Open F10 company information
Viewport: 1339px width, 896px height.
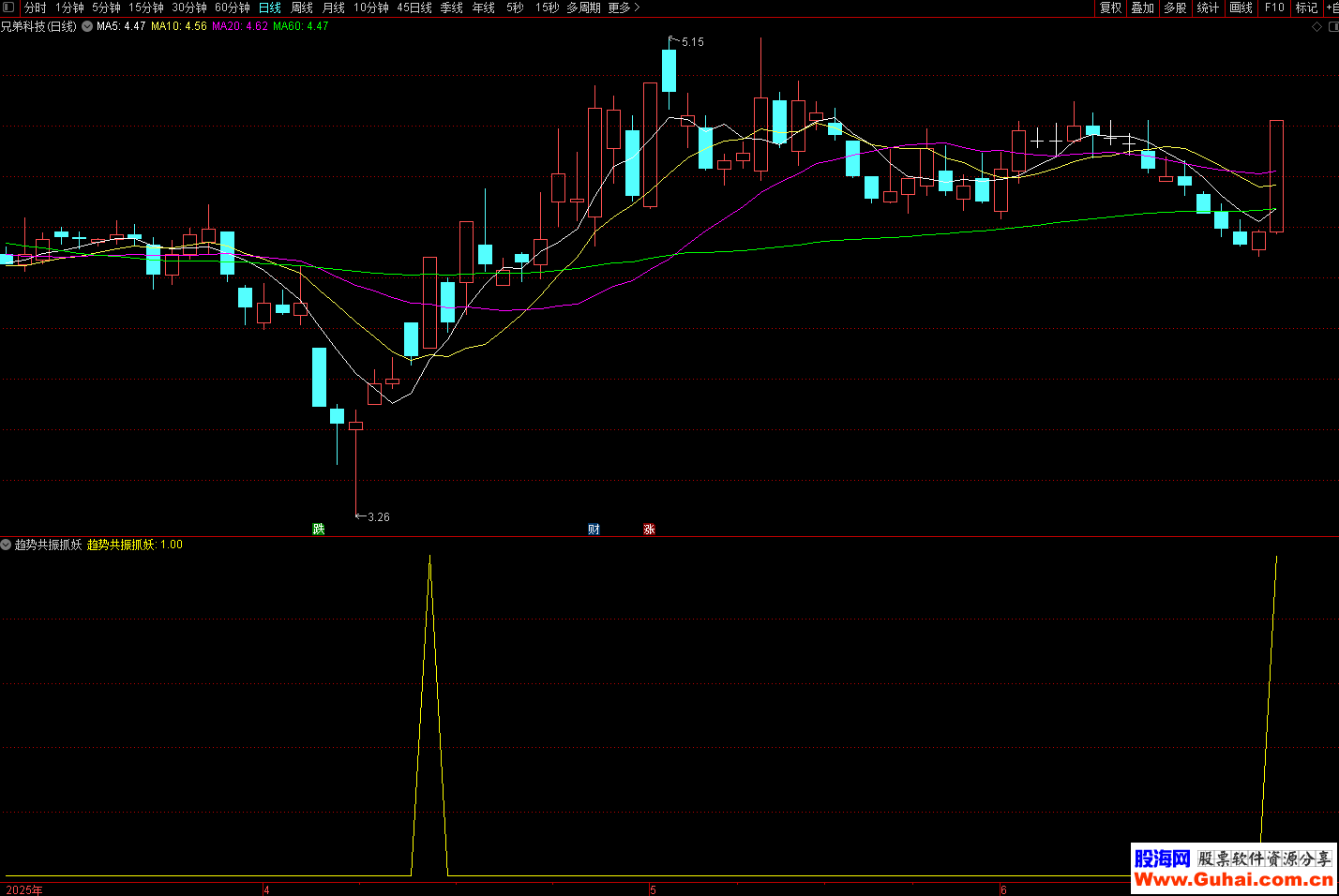pos(1274,7)
